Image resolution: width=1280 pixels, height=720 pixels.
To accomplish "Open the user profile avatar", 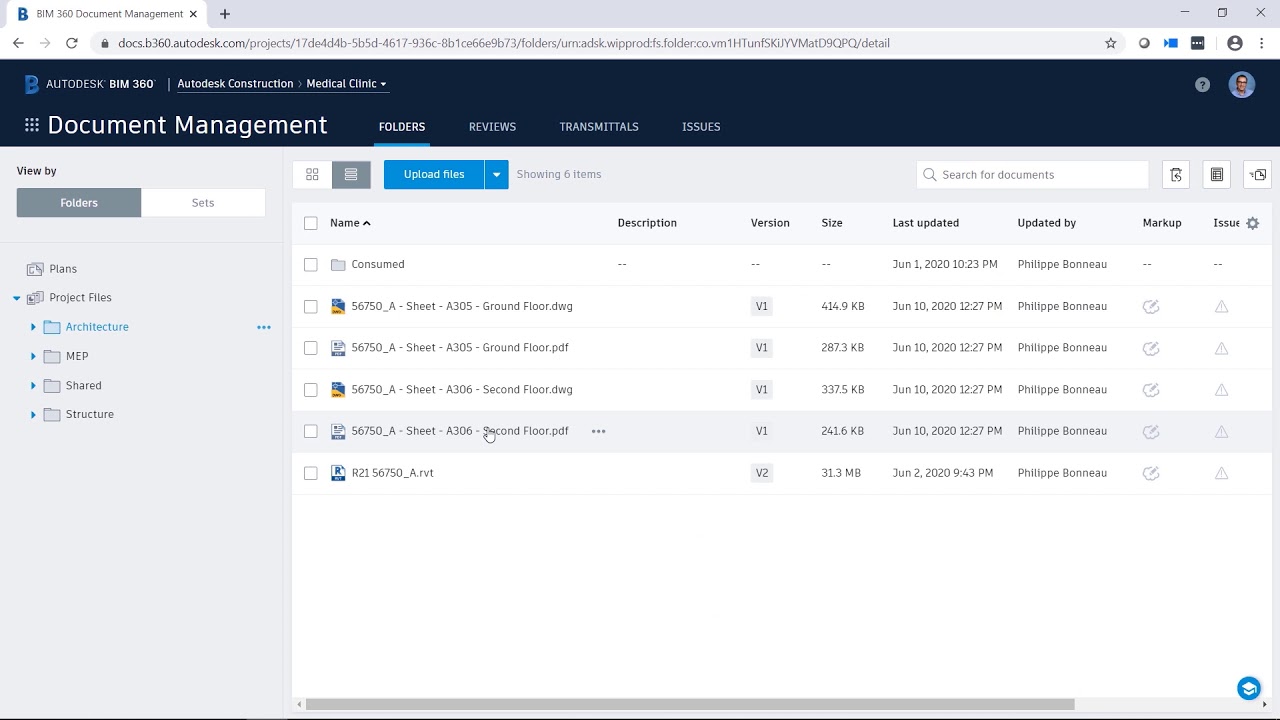I will (1241, 85).
